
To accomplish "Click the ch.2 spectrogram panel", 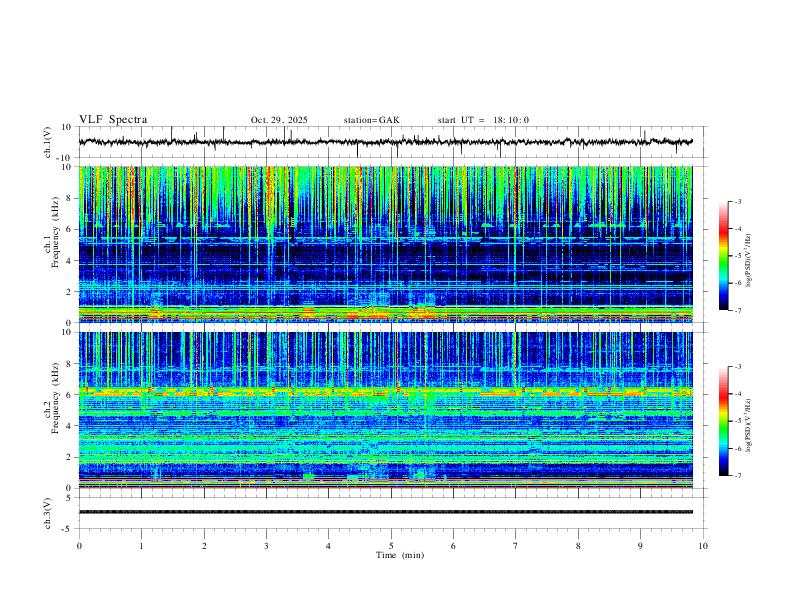I will [x=385, y=410].
